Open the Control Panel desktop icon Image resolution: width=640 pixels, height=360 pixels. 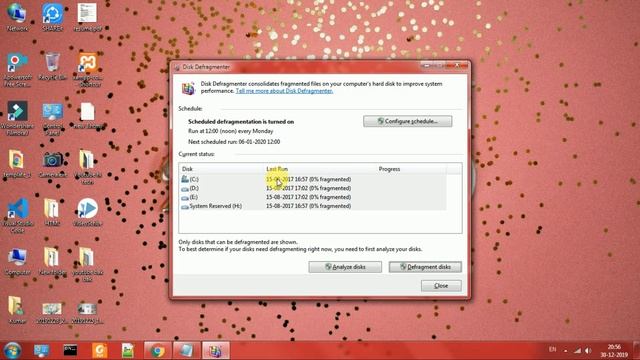coord(53,118)
